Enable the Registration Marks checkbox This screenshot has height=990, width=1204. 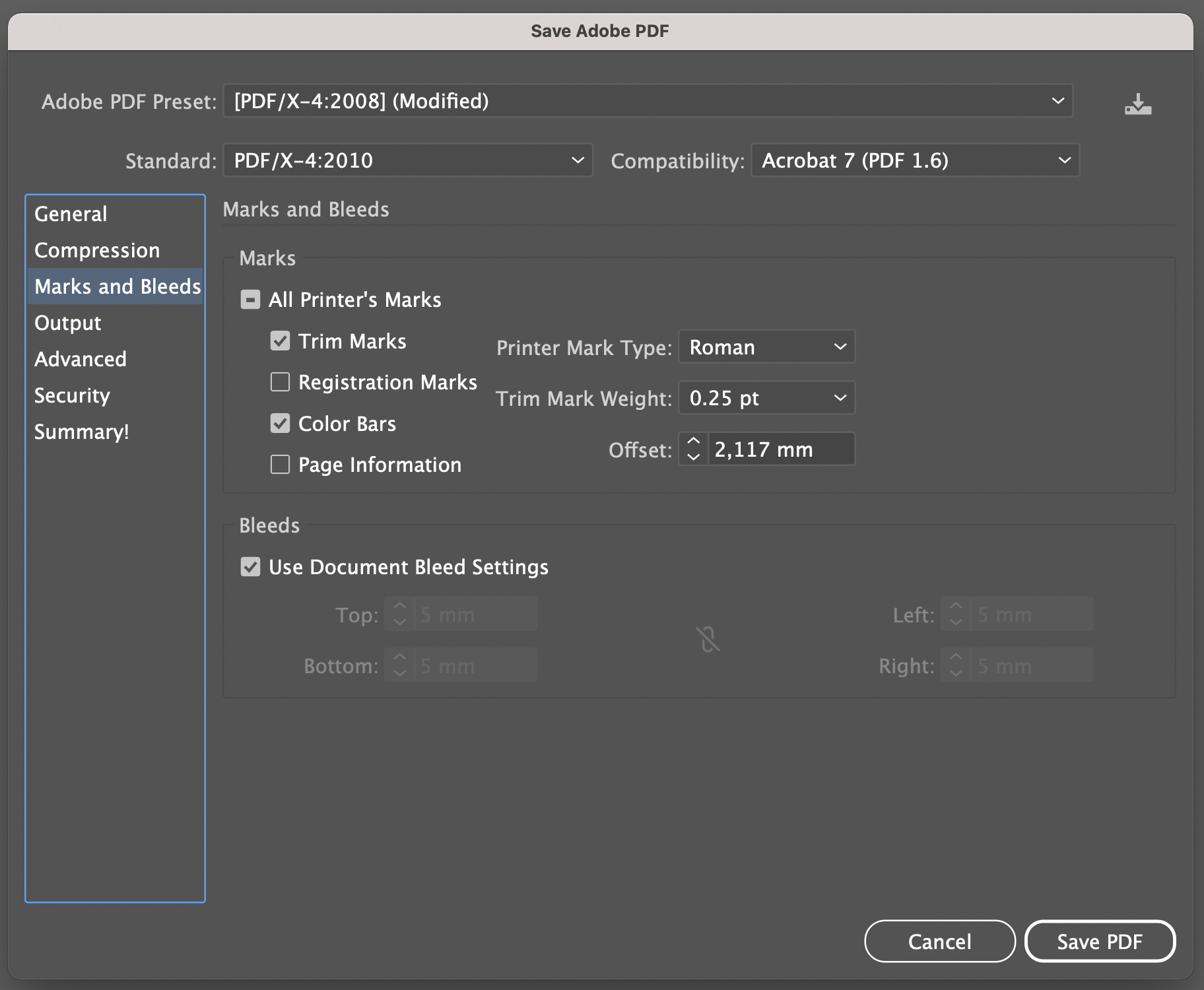281,382
